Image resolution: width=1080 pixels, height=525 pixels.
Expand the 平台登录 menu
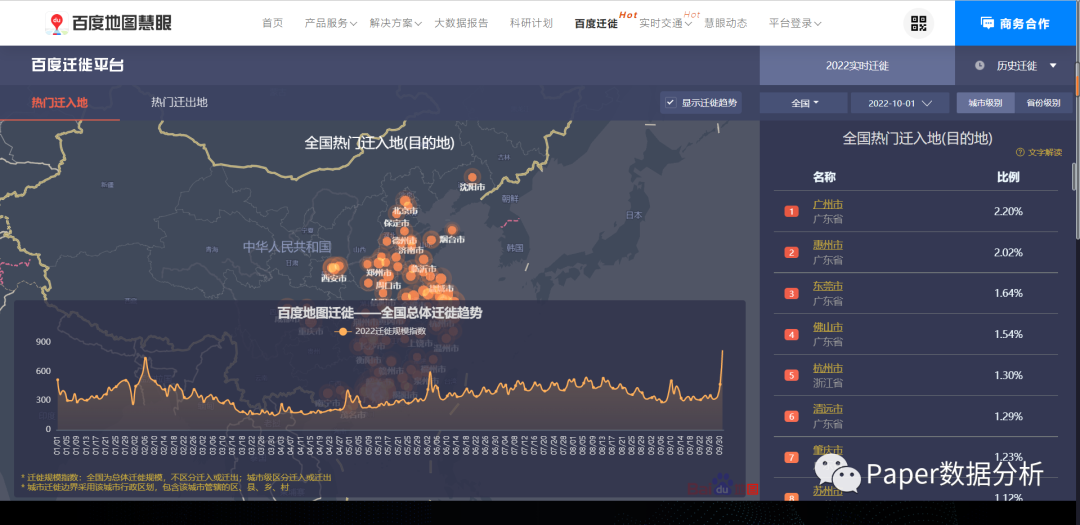795,23
